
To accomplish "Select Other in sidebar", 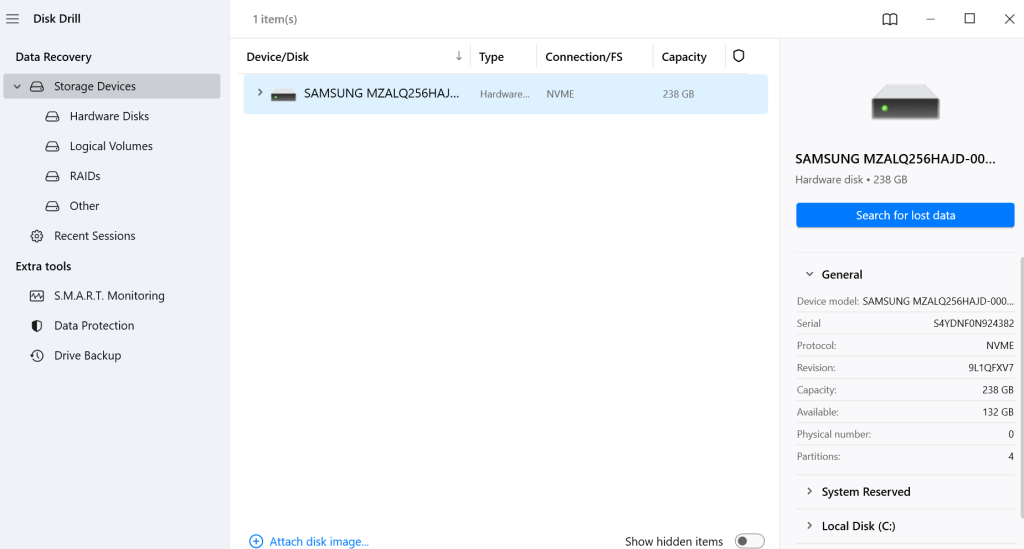I will click(x=84, y=206).
